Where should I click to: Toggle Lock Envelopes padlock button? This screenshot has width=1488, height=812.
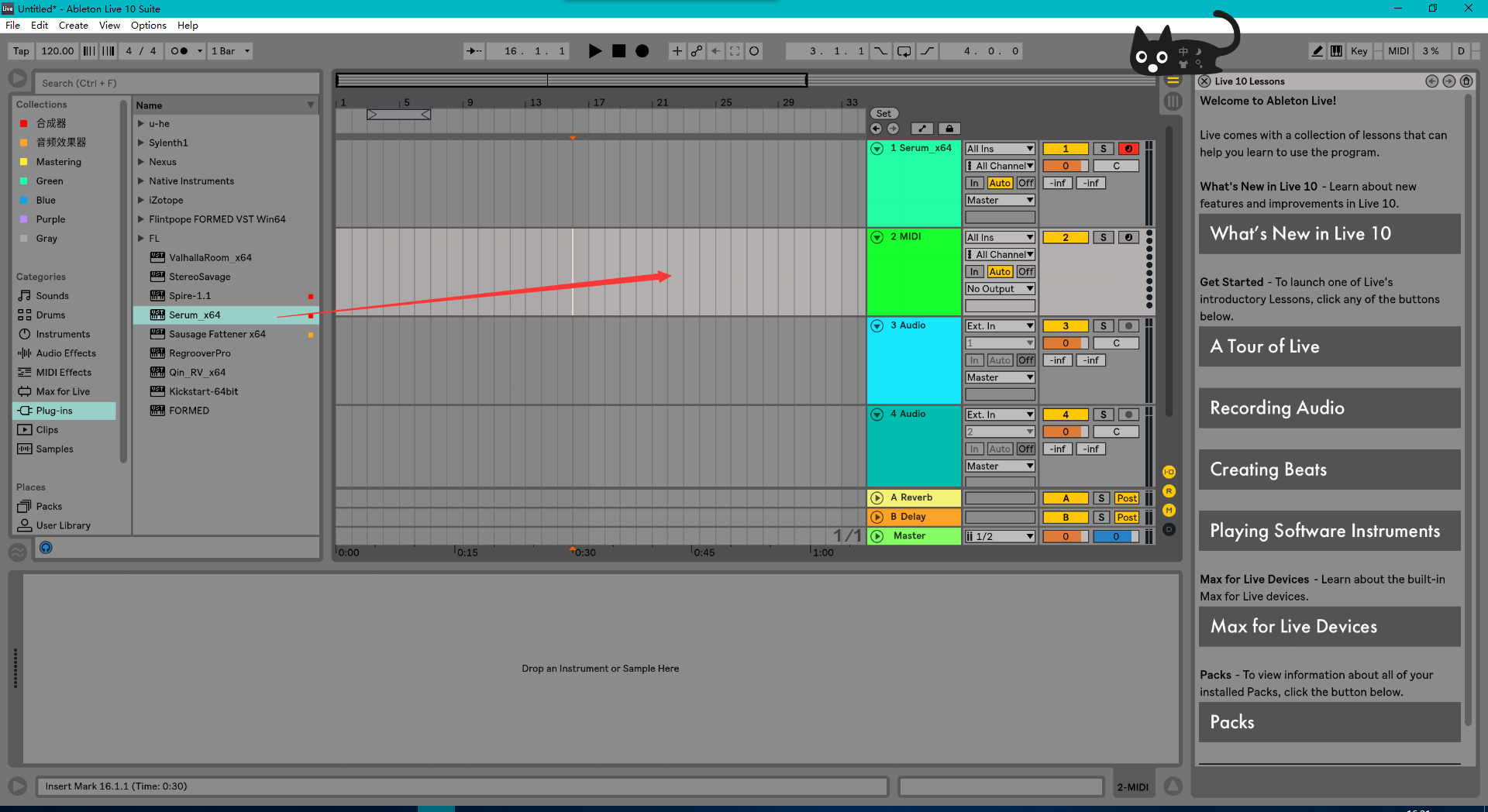click(949, 129)
